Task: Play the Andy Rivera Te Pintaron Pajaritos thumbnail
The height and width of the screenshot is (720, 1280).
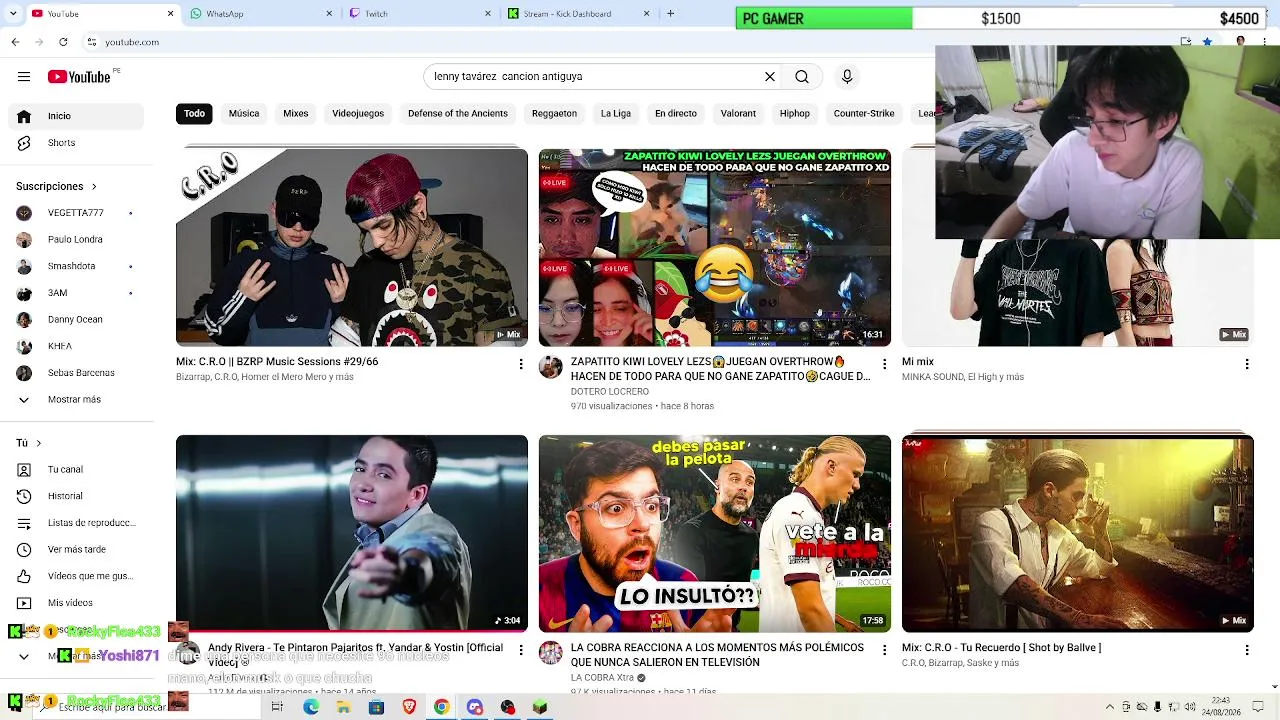Action: point(352,534)
